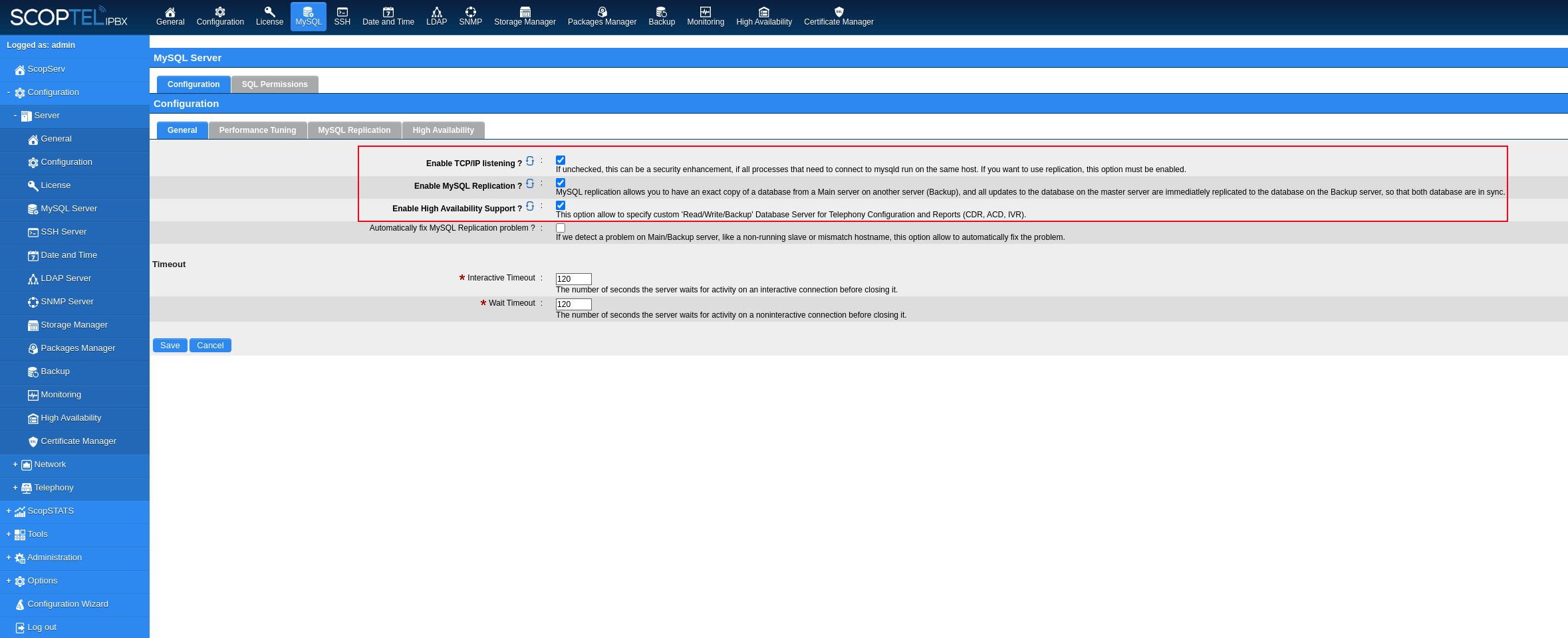The image size is (1568, 638).
Task: Click refresh icon beside Enable MySQL Replication
Action: [530, 183]
